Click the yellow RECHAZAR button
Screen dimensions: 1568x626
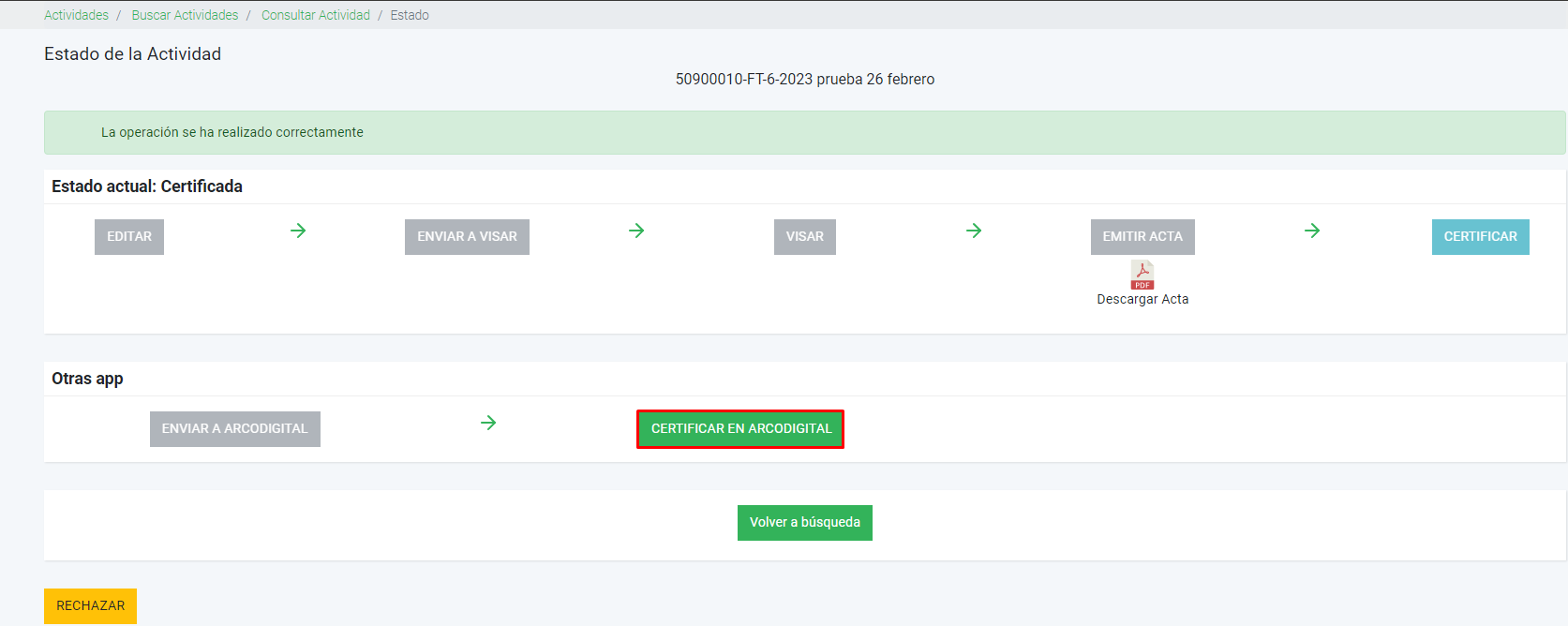pos(90,606)
